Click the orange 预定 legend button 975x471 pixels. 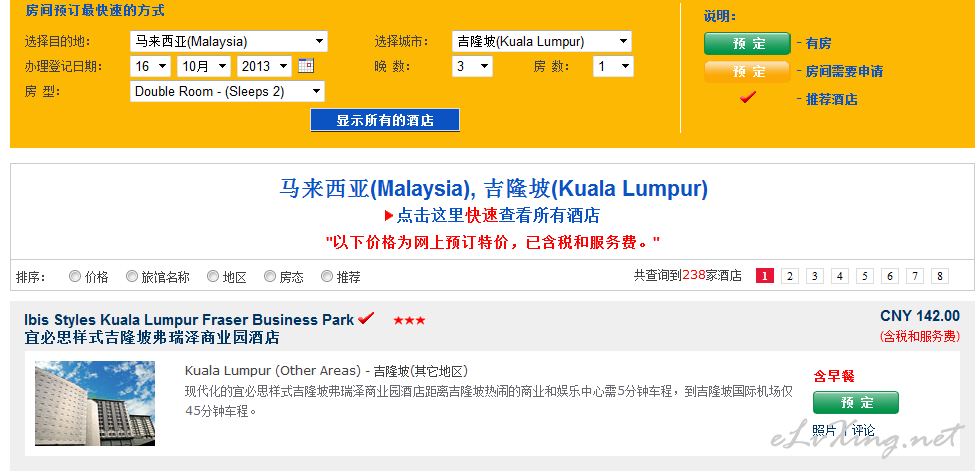point(747,72)
